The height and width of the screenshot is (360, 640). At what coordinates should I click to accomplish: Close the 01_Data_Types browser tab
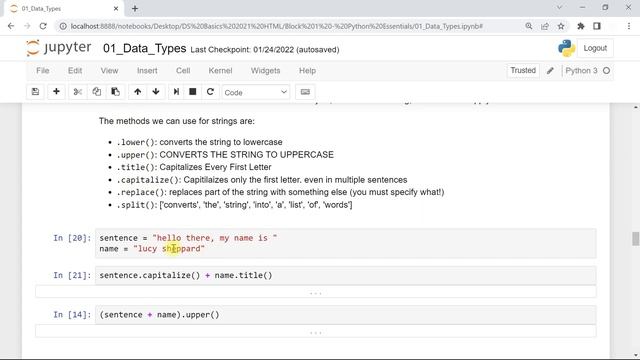tap(116, 9)
